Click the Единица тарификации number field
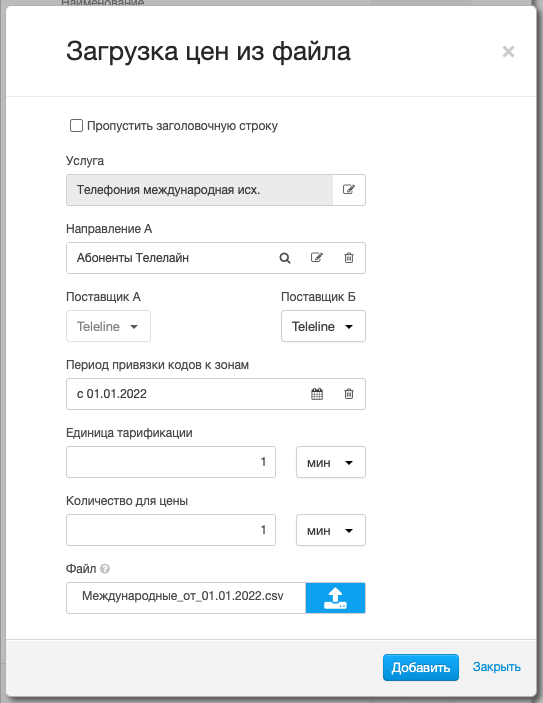The image size is (543, 703). (171, 462)
